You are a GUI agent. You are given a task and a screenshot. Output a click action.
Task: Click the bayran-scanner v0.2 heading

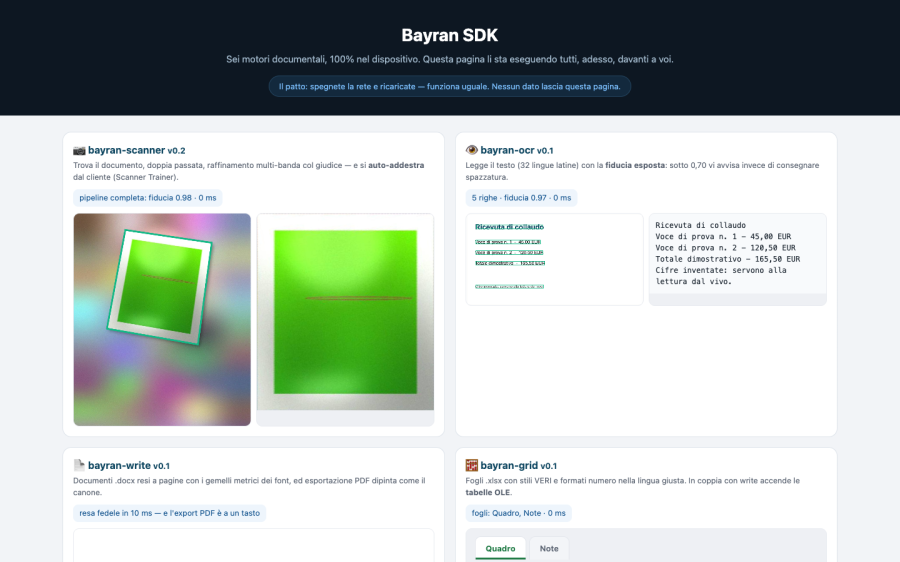137,150
